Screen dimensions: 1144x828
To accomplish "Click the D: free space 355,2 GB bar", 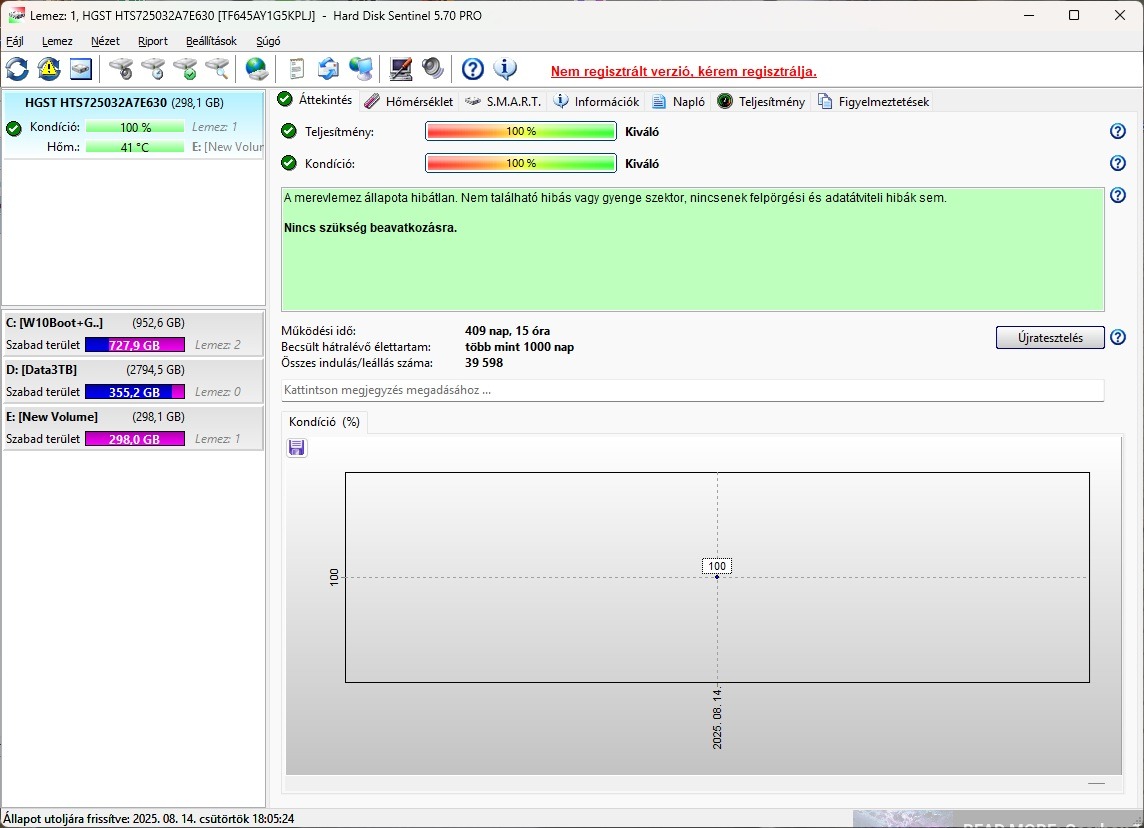I will [x=135, y=392].
